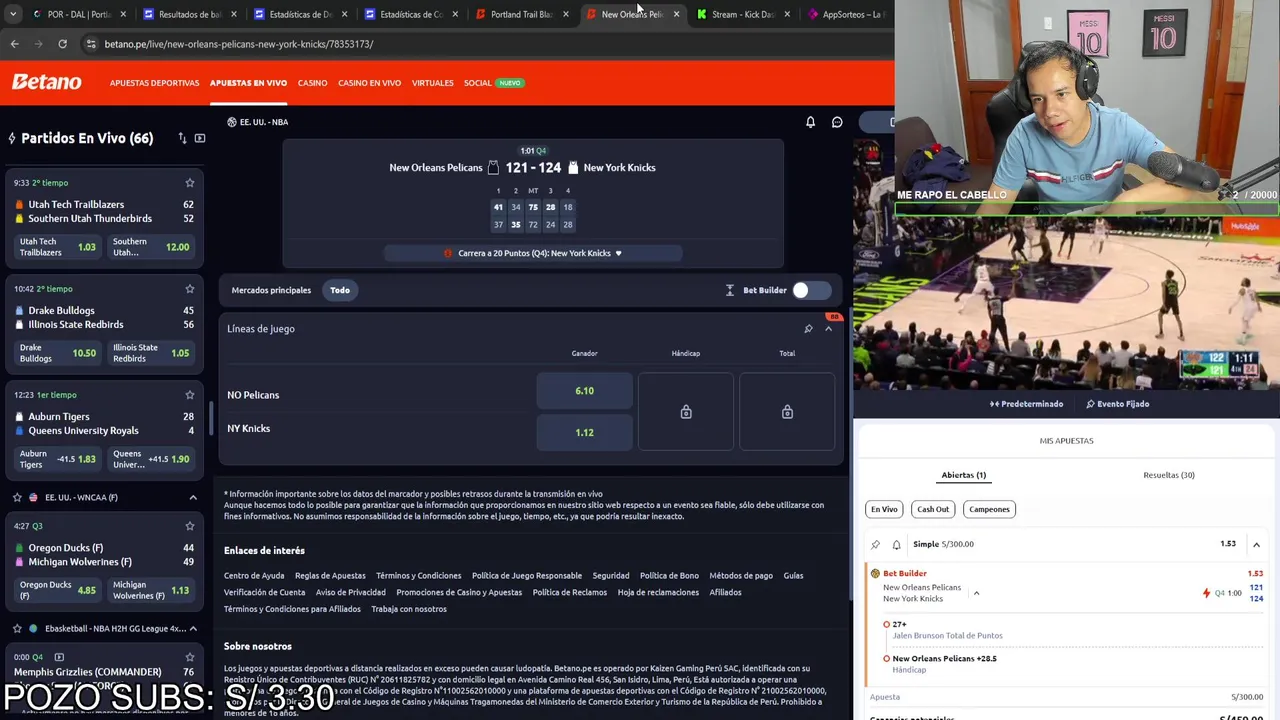1280x720 pixels.
Task: Open Política de Juego Responsable link
Action: tap(527, 576)
